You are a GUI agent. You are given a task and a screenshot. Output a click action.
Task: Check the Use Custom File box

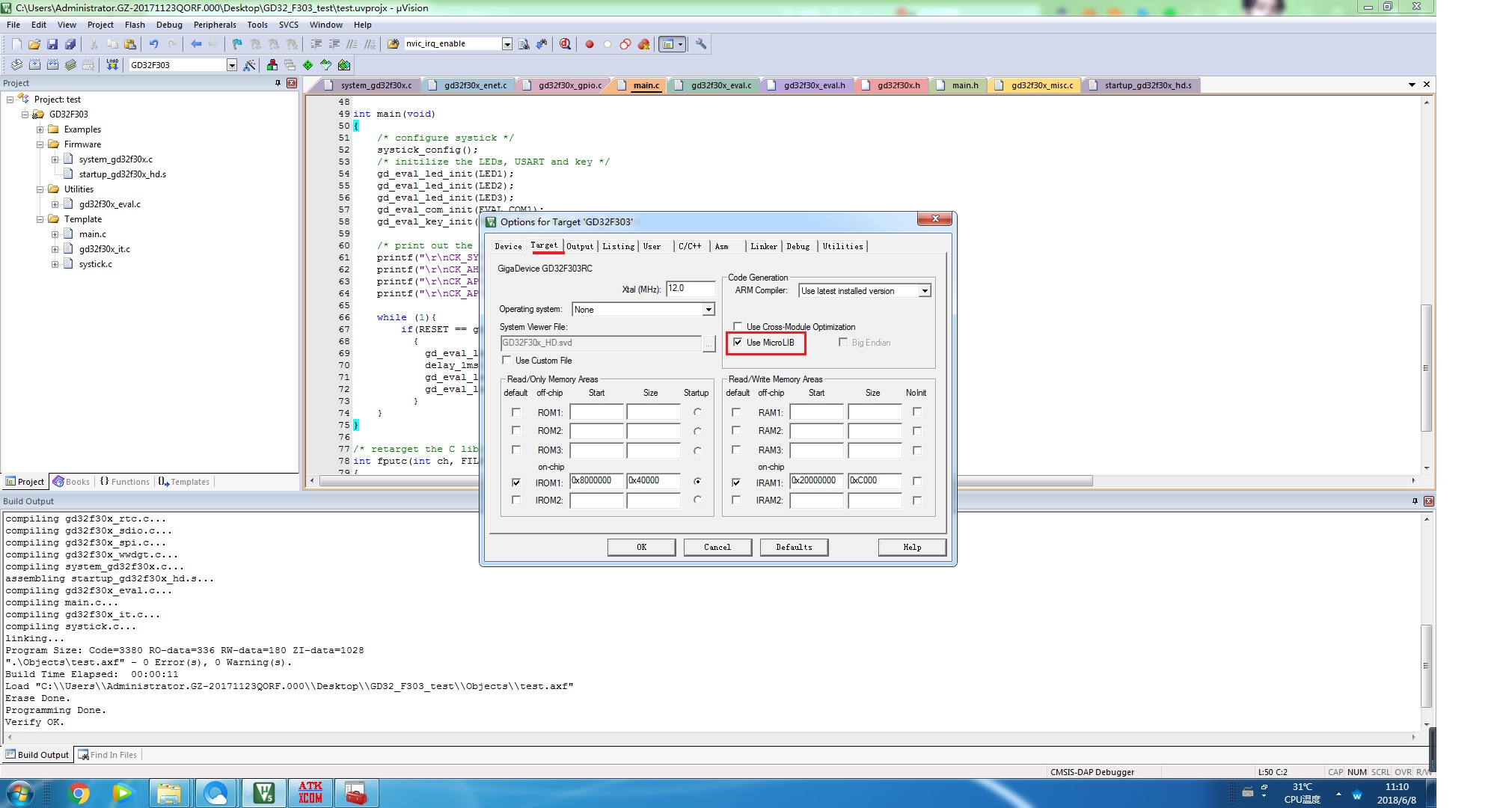[507, 361]
